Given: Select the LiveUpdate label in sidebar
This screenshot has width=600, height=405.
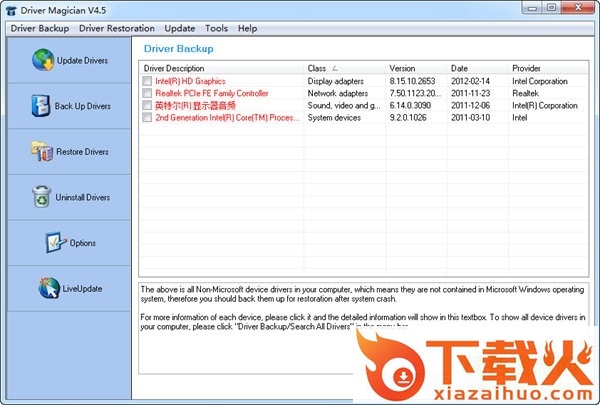Looking at the screenshot, I should 82,288.
